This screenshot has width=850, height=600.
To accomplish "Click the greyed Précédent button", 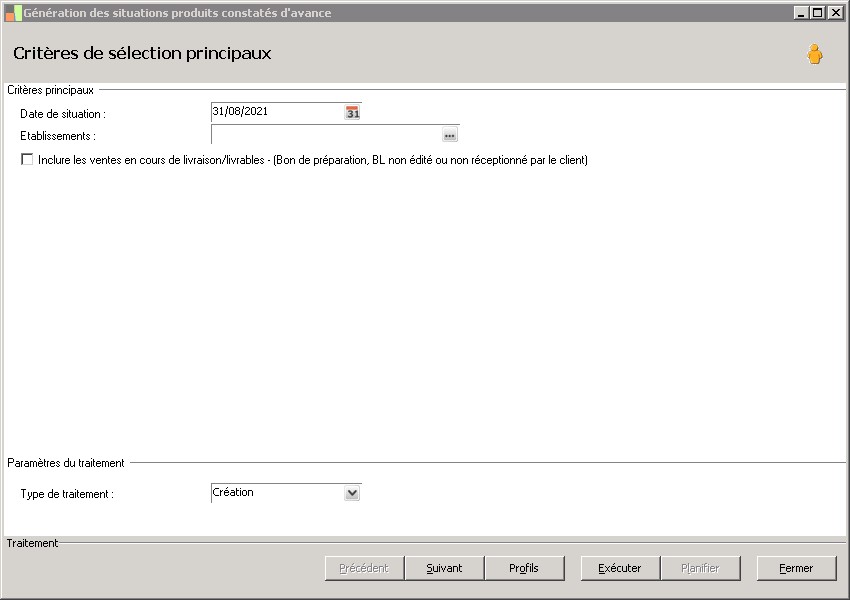I will click(364, 568).
